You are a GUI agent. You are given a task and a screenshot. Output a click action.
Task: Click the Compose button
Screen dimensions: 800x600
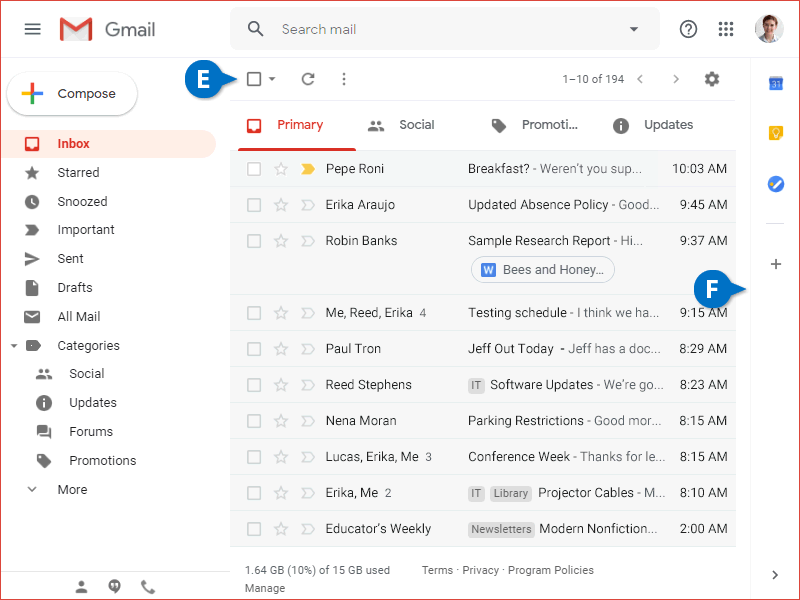72,94
